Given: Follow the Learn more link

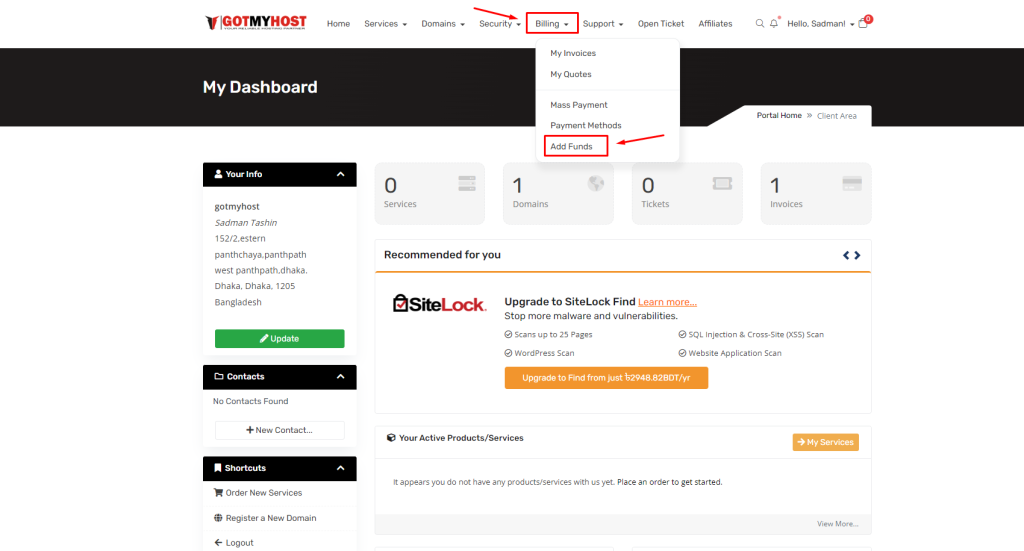Looking at the screenshot, I should pyautogui.click(x=667, y=302).
